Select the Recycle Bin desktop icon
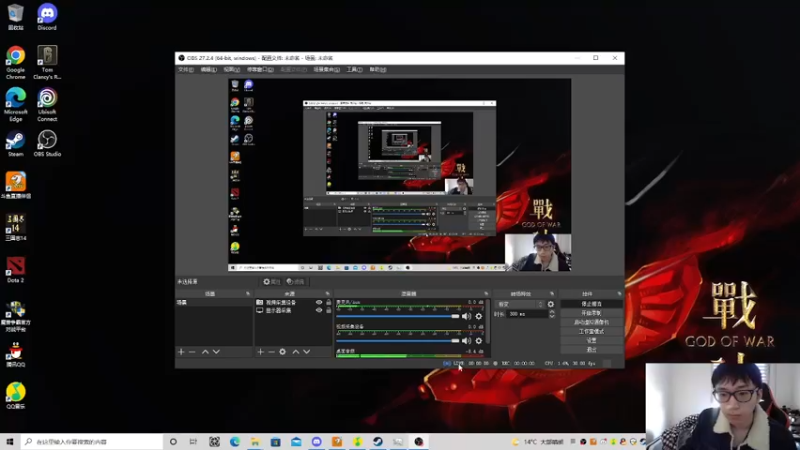800x450 pixels. (x=15, y=17)
